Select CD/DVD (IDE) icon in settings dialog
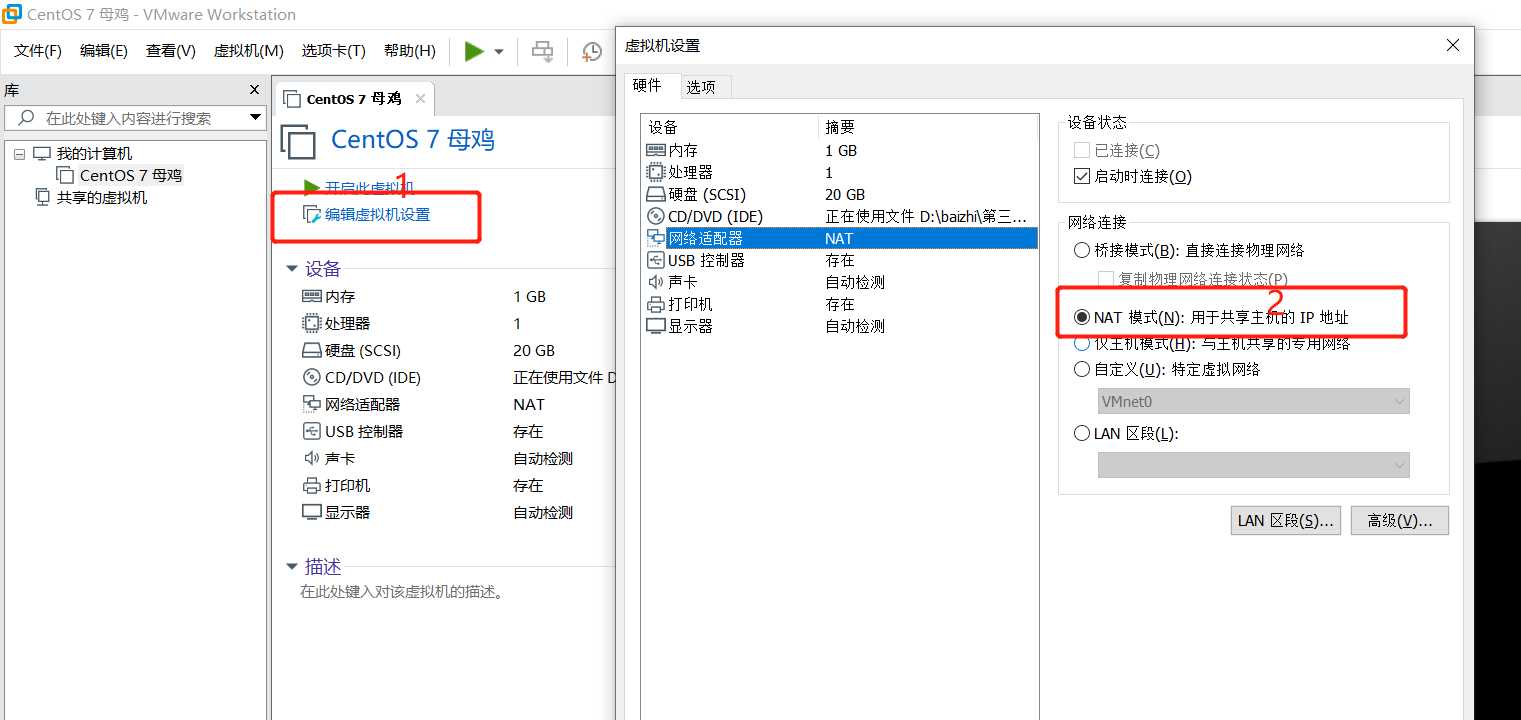The image size is (1521, 720). (656, 216)
